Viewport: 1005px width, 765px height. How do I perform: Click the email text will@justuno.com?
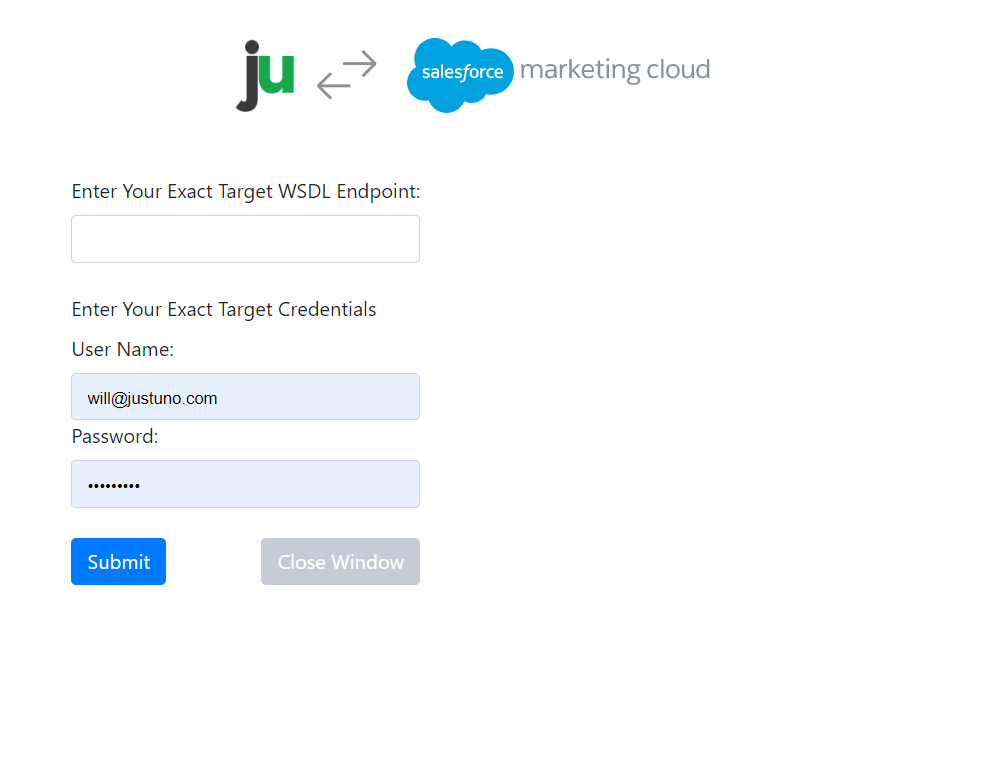coord(151,397)
